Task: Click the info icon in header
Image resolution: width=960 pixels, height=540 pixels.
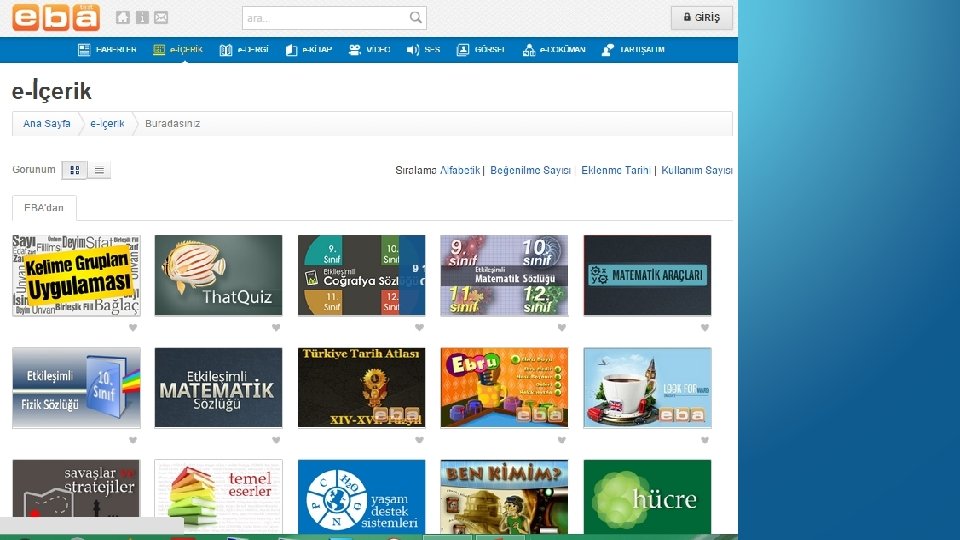Action: [142, 18]
